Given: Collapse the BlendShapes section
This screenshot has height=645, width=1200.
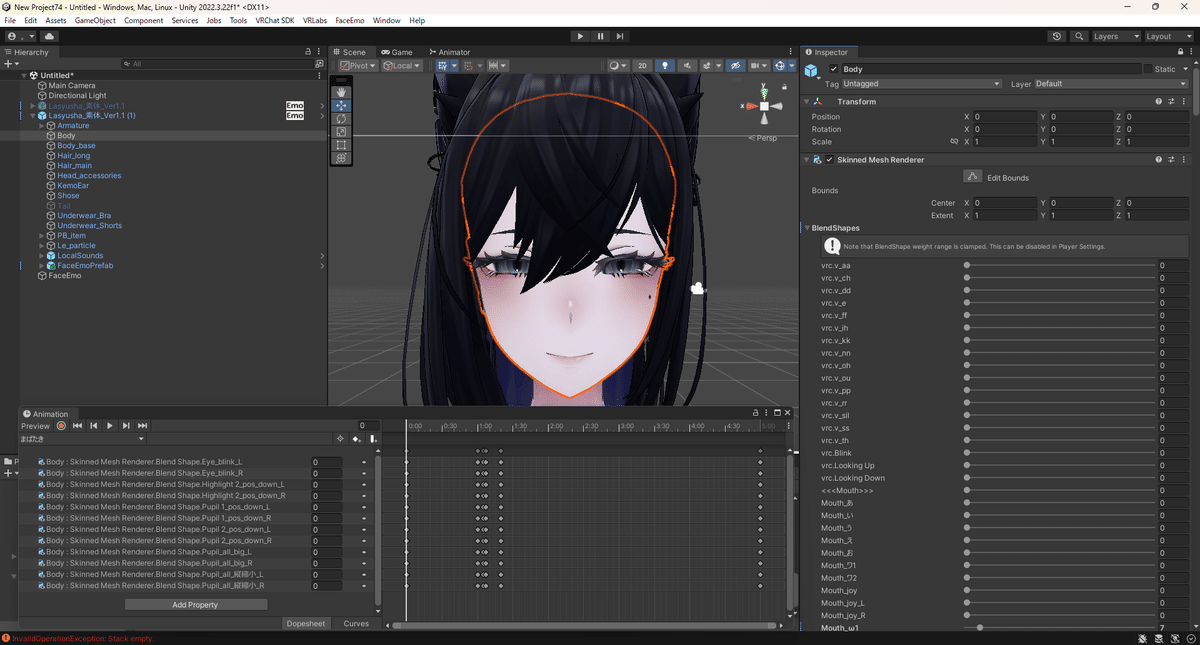Looking at the screenshot, I should [x=808, y=228].
